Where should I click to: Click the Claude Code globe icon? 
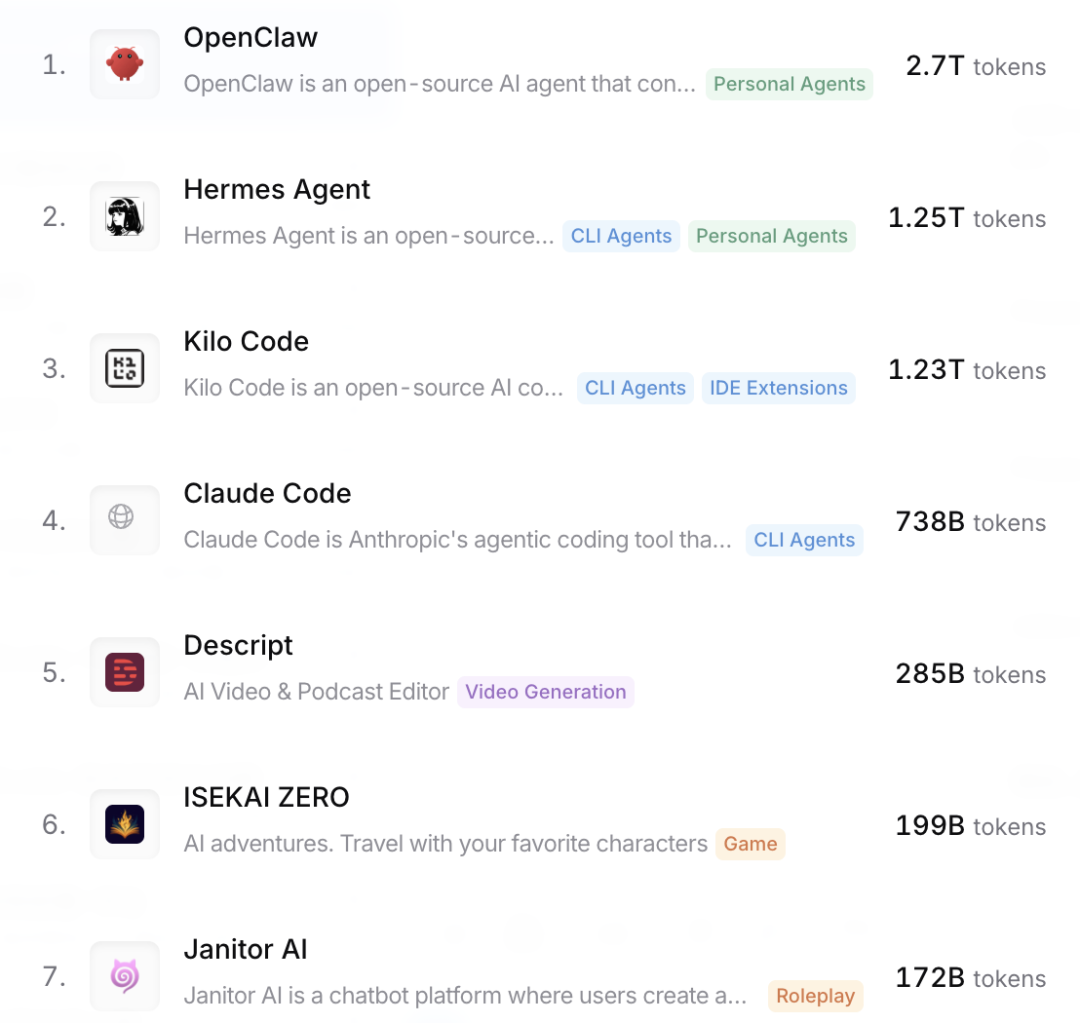(x=125, y=520)
